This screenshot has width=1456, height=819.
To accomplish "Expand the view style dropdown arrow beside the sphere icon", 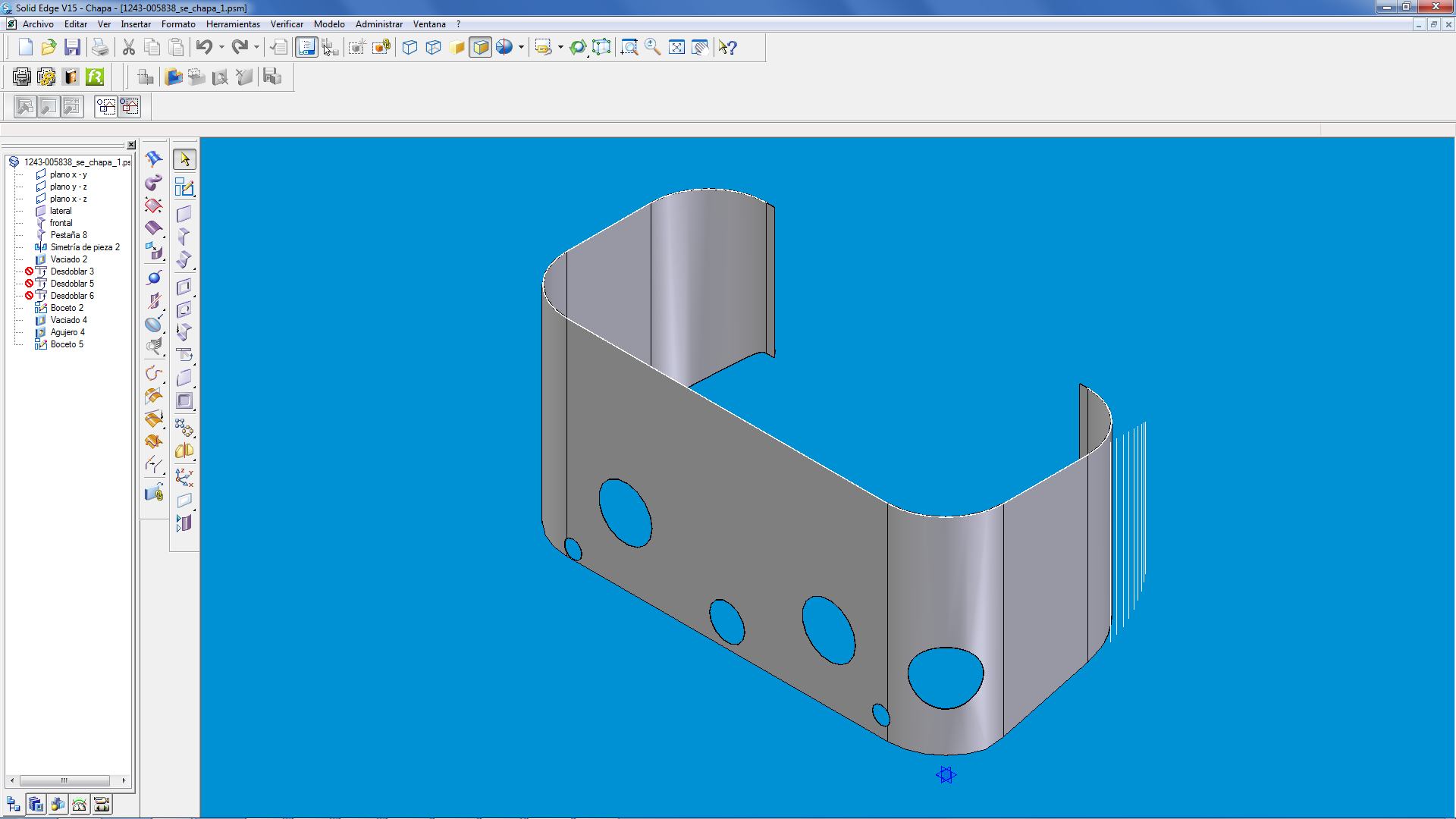I will pos(521,47).
